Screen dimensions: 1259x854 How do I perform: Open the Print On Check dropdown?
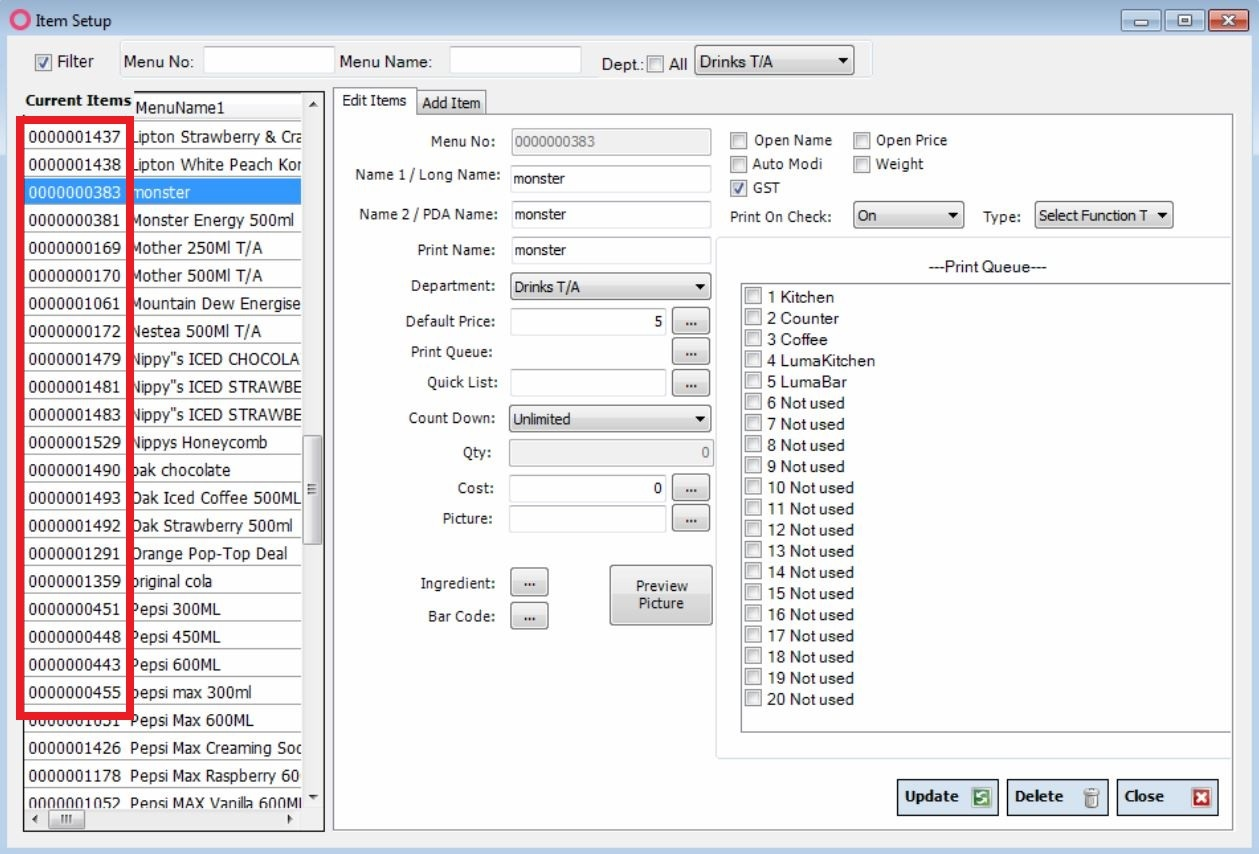(908, 215)
